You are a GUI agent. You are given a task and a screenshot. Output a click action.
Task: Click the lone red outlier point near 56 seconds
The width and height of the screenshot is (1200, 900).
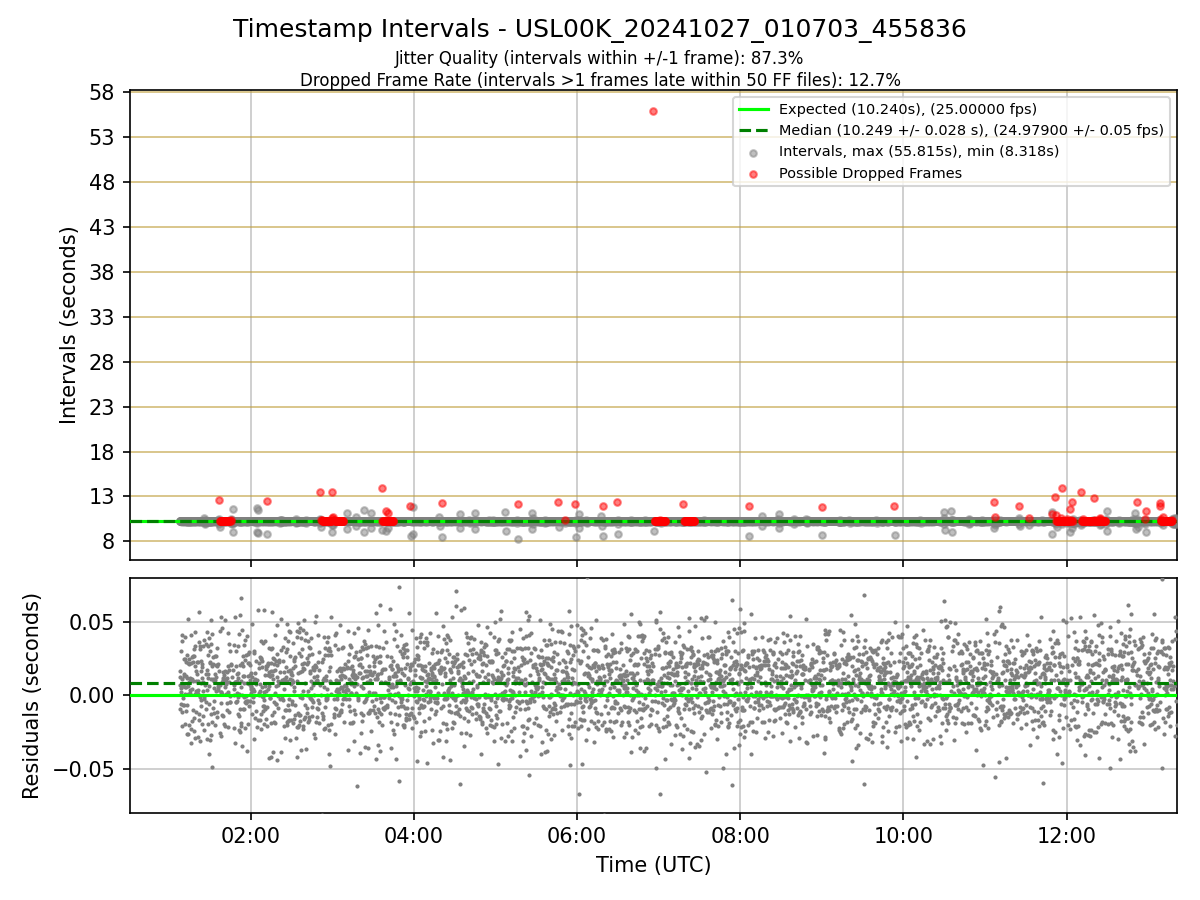point(653,111)
